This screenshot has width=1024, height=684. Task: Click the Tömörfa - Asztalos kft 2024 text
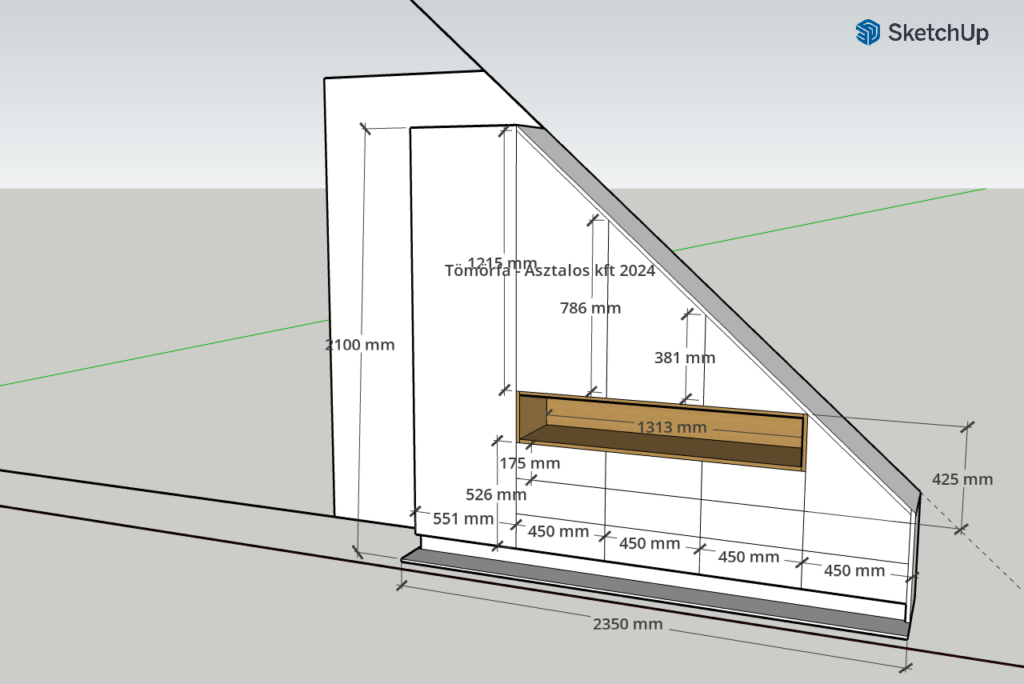click(550, 271)
